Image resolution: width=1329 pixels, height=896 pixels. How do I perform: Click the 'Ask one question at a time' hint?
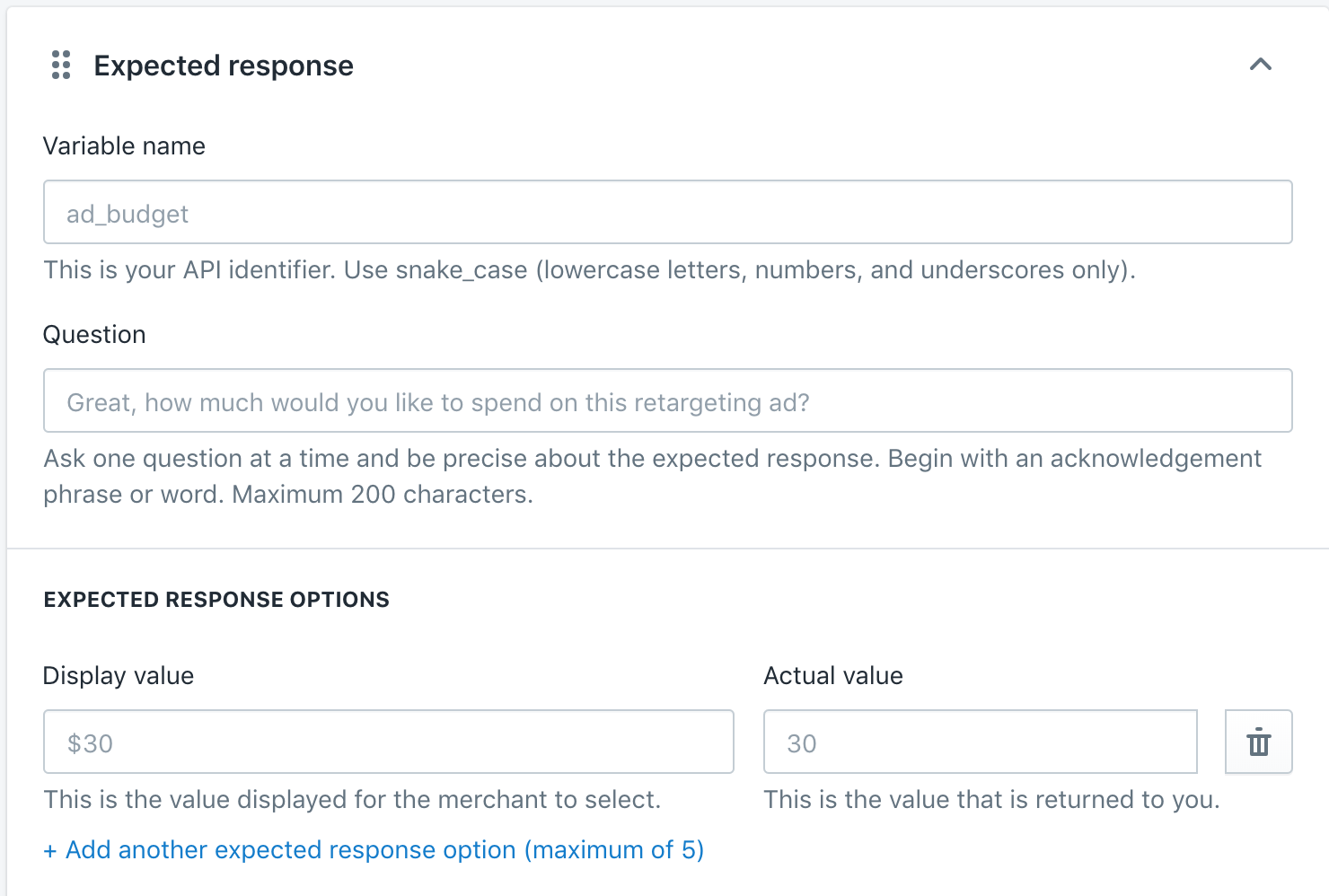[x=653, y=477]
